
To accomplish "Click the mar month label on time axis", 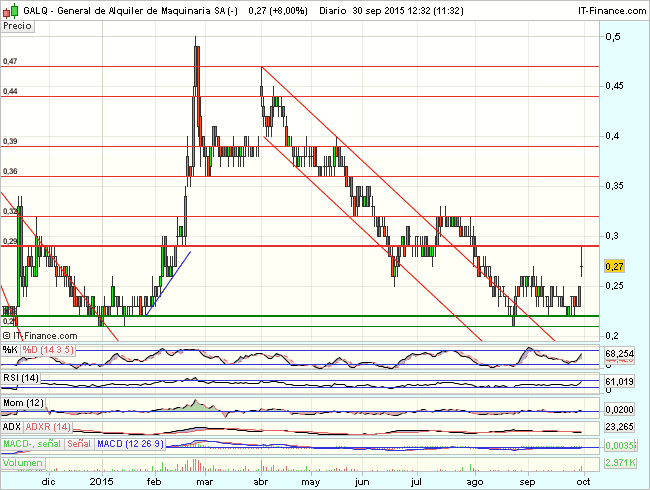I will pyautogui.click(x=204, y=482).
